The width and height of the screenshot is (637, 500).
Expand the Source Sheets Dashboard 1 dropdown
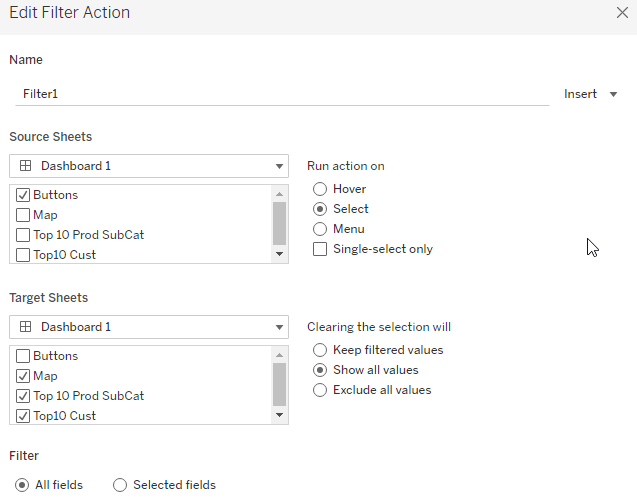tap(149, 166)
